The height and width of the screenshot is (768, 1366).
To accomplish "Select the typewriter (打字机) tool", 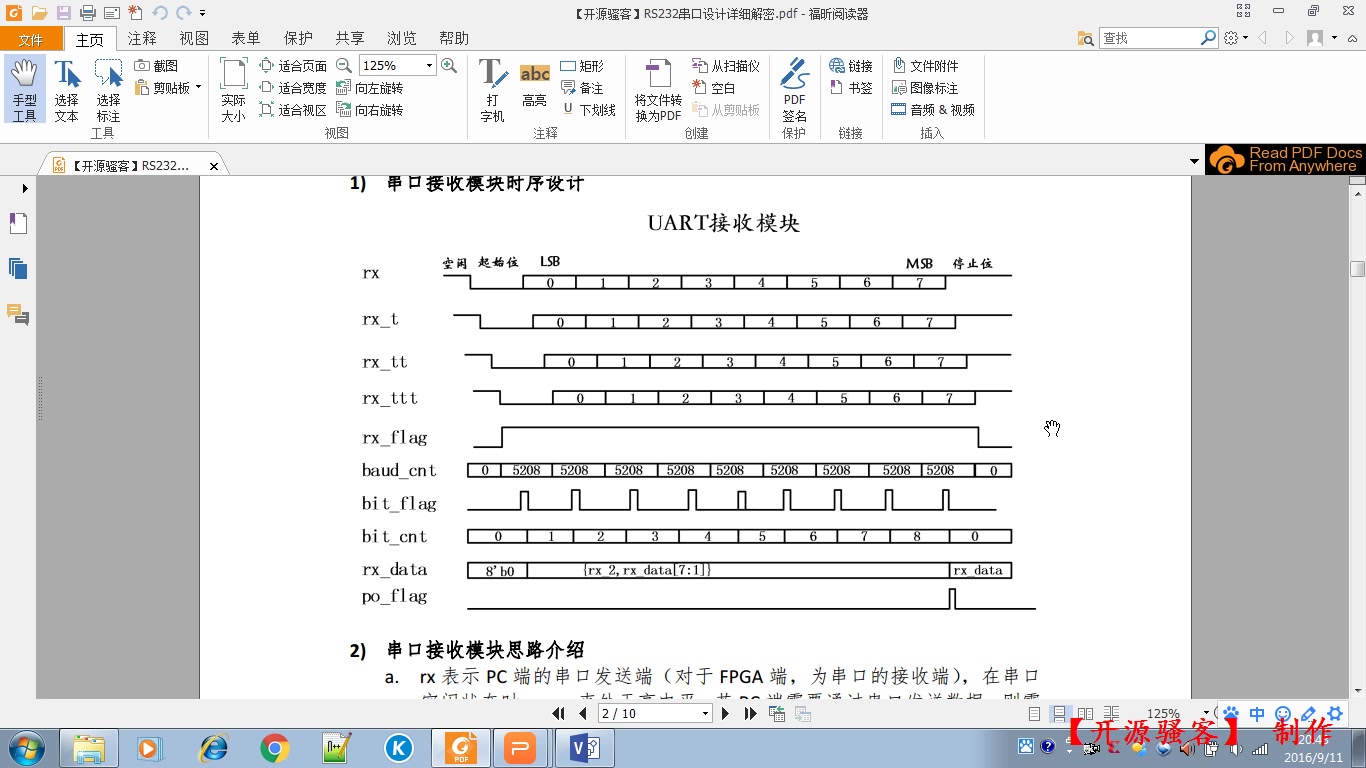I will pyautogui.click(x=491, y=88).
